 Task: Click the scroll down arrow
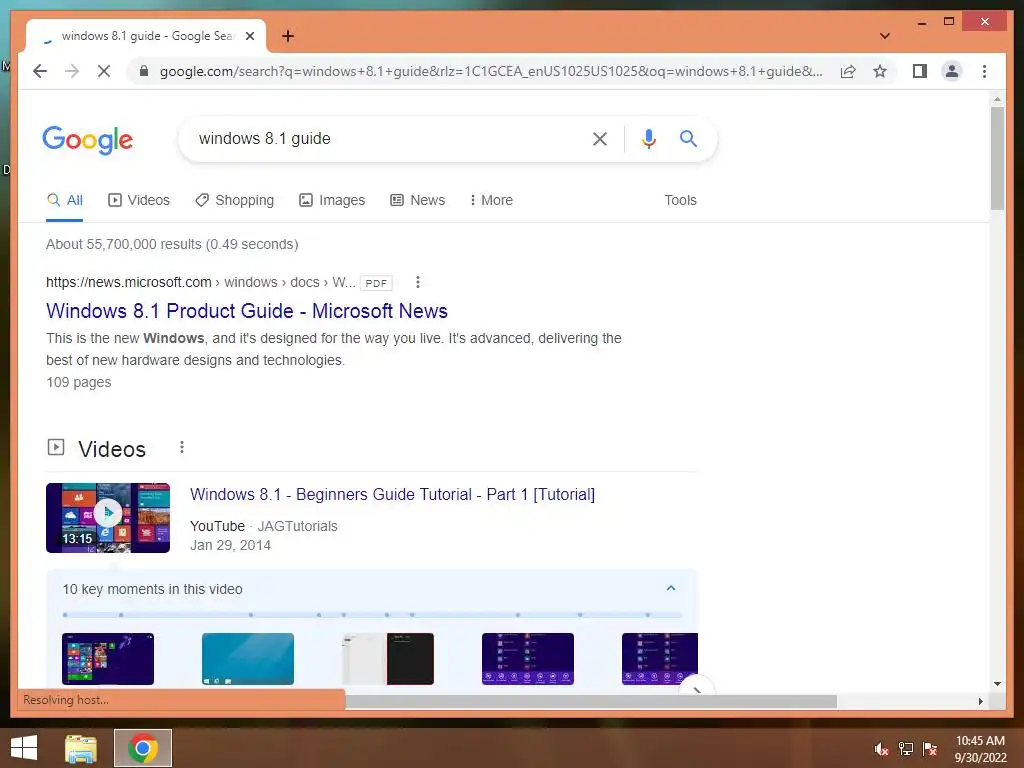997,684
